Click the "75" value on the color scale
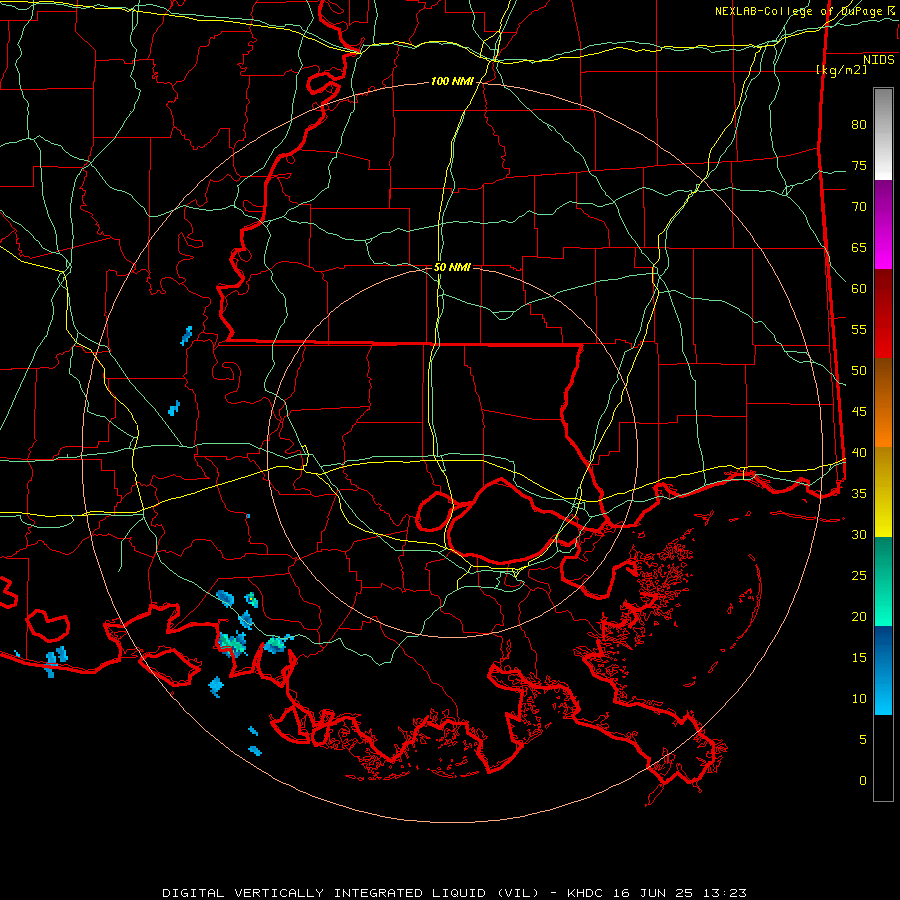 859,166
